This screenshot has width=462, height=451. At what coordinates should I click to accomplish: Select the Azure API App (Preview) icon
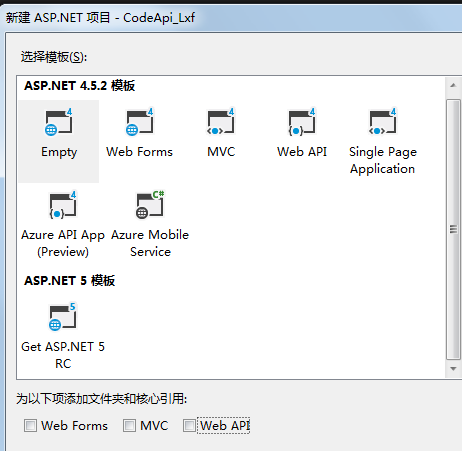point(63,205)
